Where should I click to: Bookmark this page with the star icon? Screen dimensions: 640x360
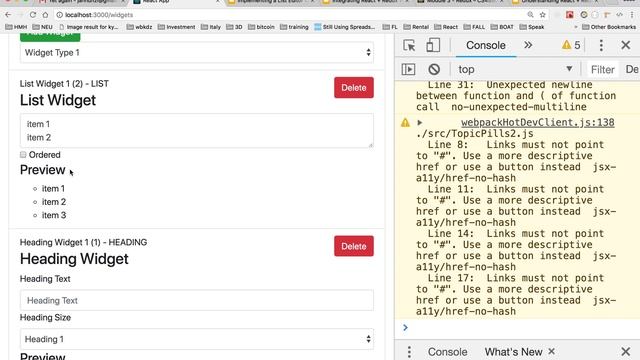[x=542, y=15]
